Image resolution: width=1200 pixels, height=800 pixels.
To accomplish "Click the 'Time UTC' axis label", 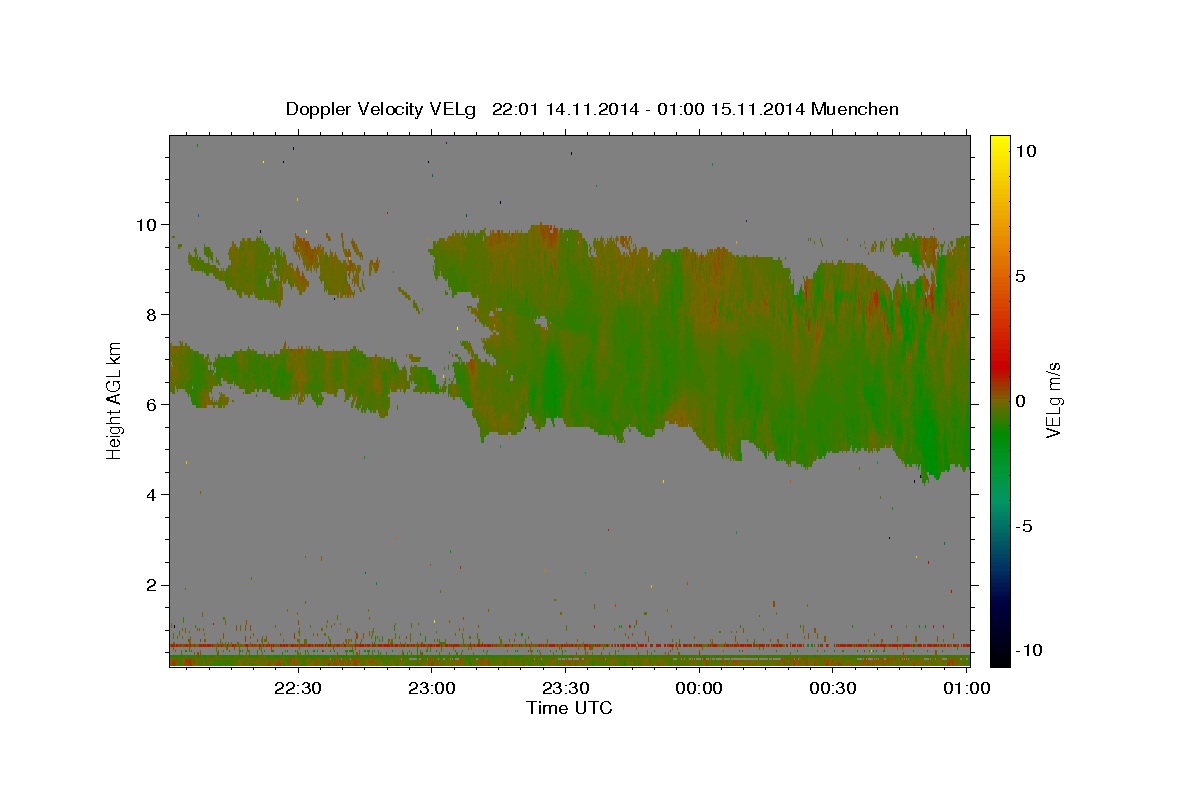I will 569,708.
